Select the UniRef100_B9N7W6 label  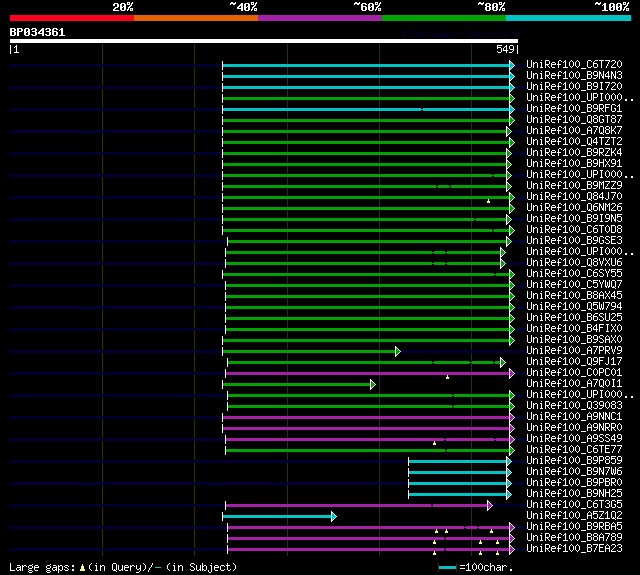coord(574,472)
